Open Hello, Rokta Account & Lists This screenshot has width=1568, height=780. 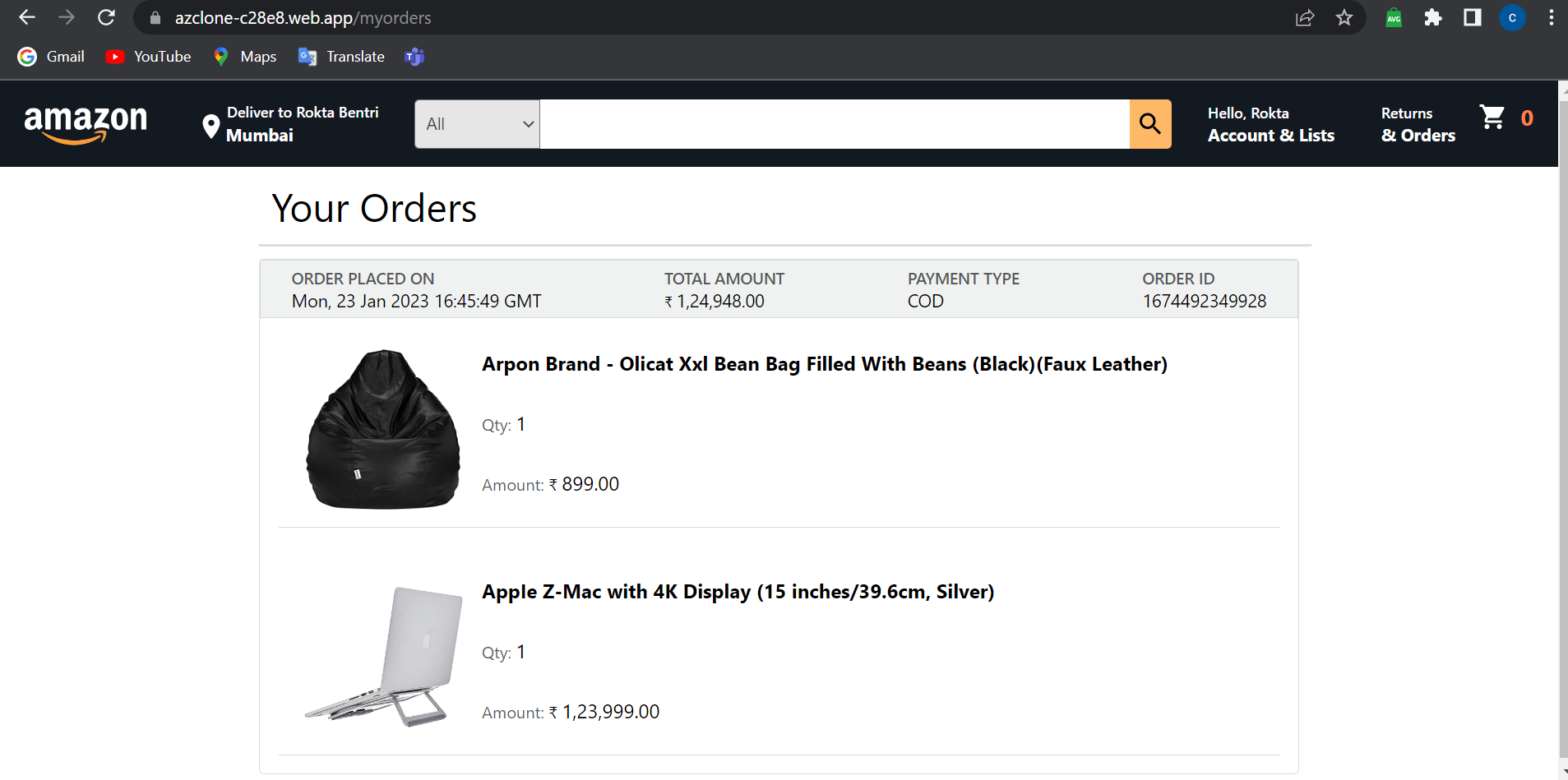[x=1270, y=124]
